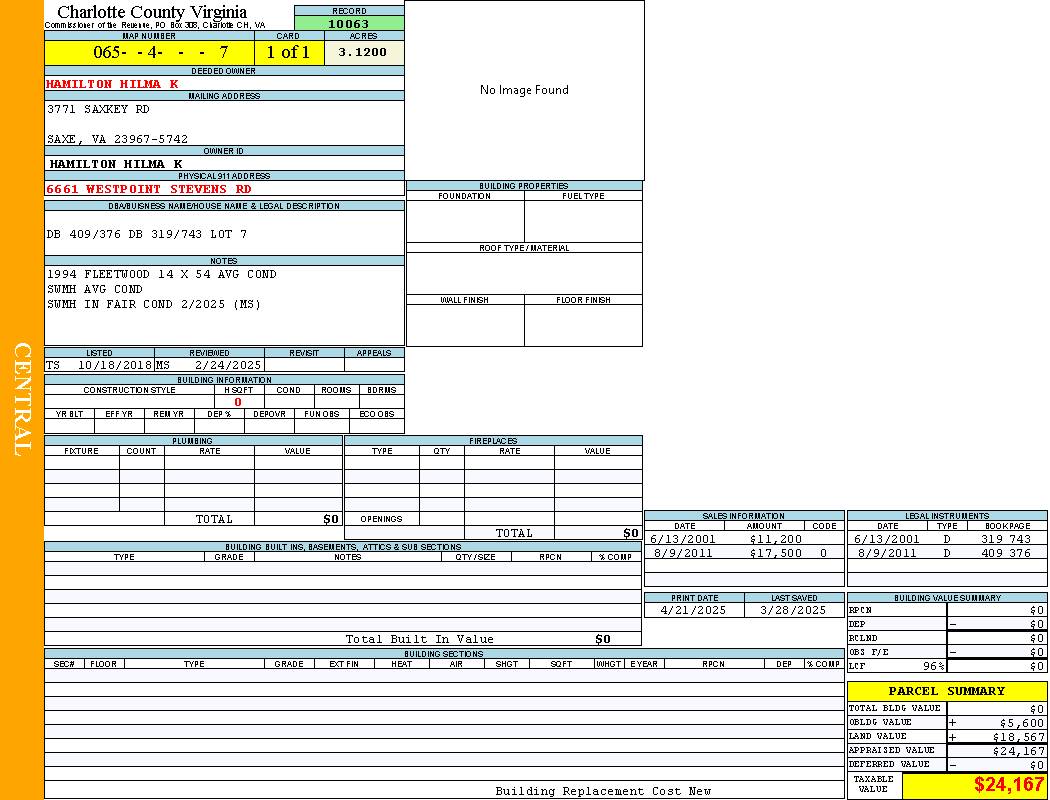The height and width of the screenshot is (800, 1050).
Task: Click the card '1 of 1' field
Action: coord(288,52)
